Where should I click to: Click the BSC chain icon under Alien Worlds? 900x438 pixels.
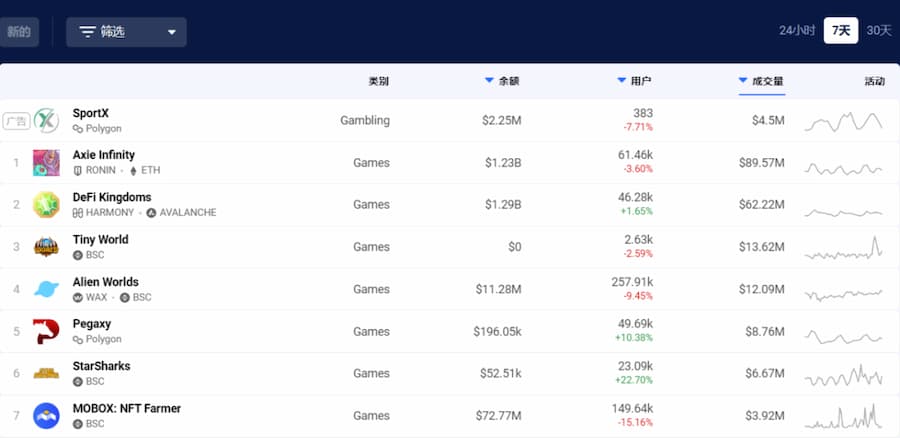(x=125, y=297)
